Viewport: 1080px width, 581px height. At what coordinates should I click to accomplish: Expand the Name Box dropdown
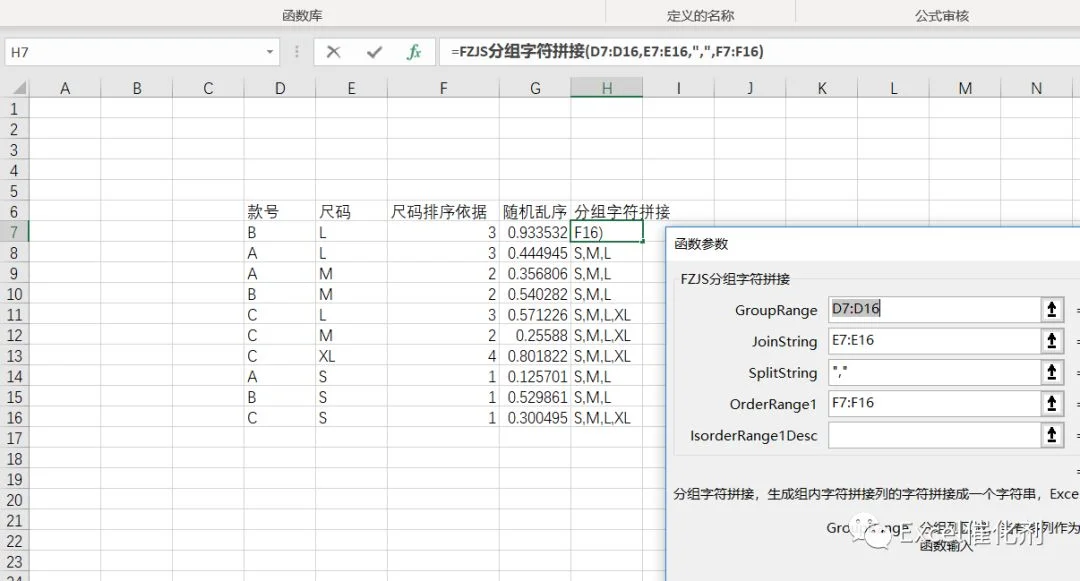270,52
